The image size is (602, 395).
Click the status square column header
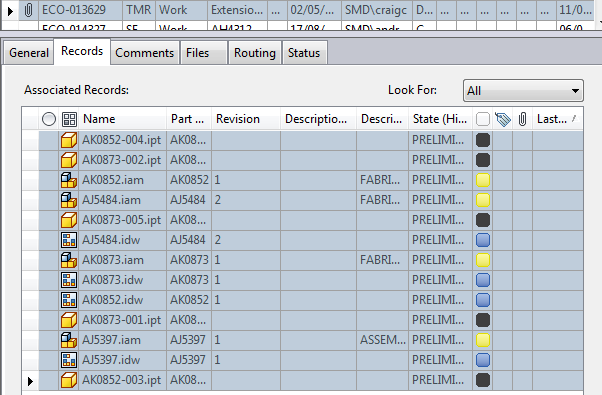(x=483, y=119)
